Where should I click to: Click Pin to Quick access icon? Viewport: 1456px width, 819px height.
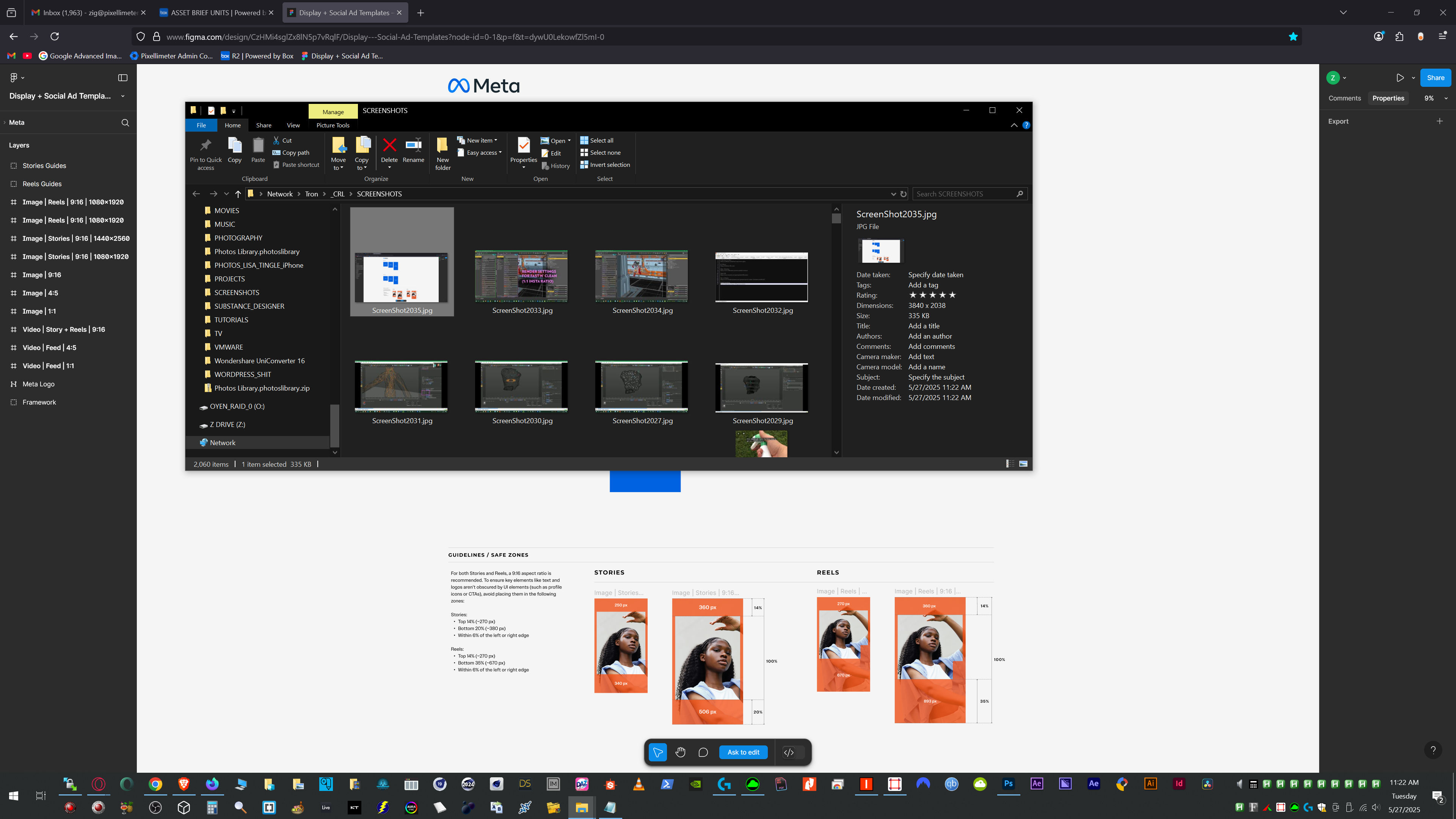tap(206, 145)
